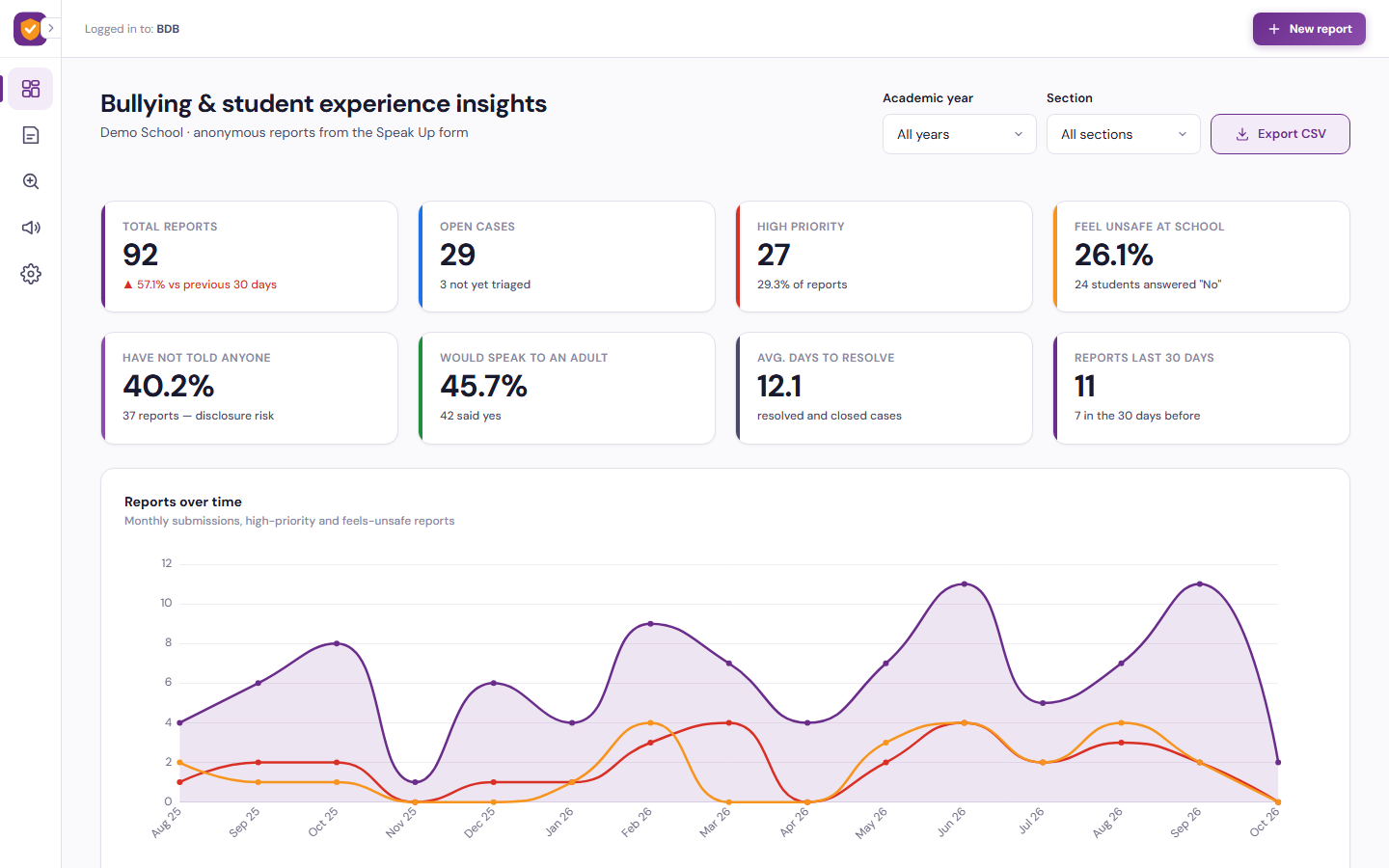Click the Oct 25 purple data point

(337, 643)
